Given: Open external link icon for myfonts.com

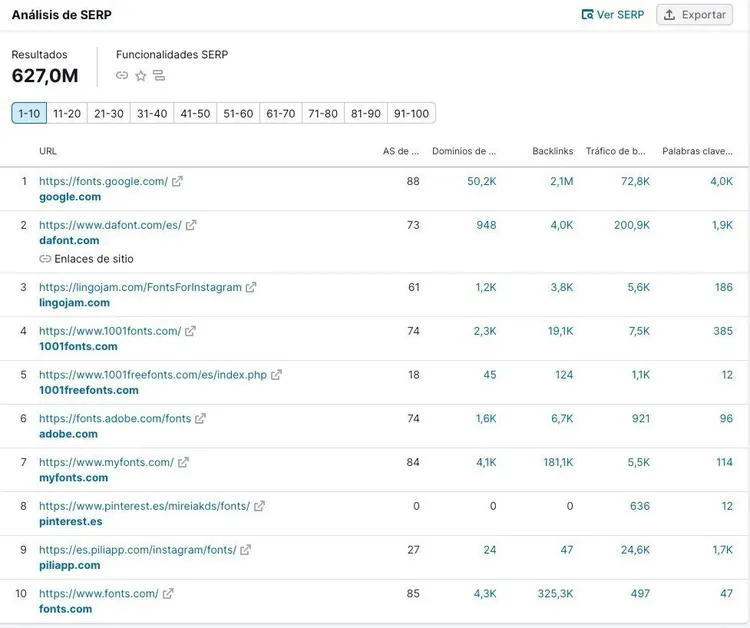Looking at the screenshot, I should [183, 462].
